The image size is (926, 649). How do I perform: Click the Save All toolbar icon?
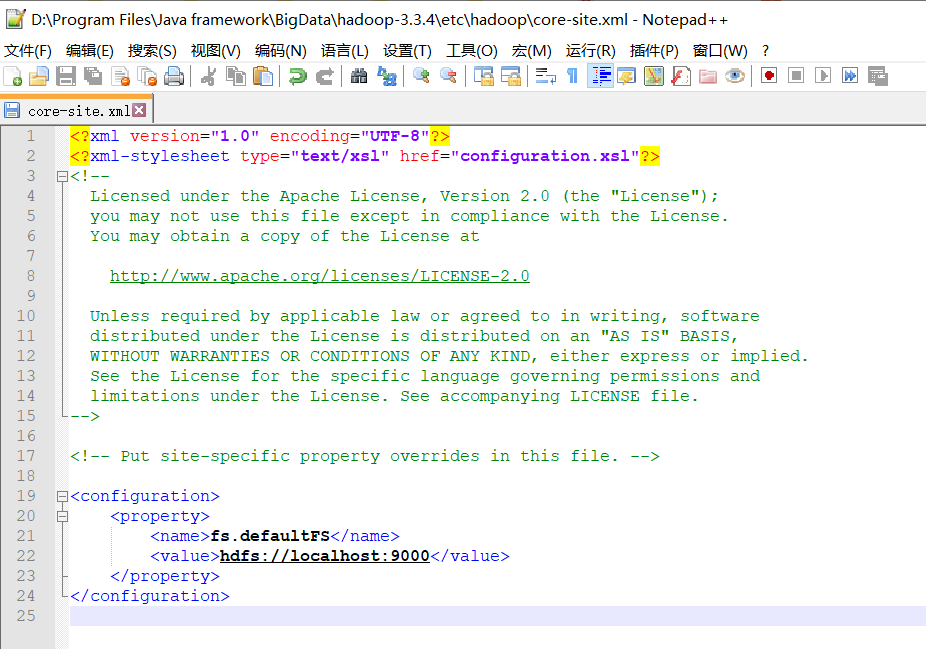(93, 76)
